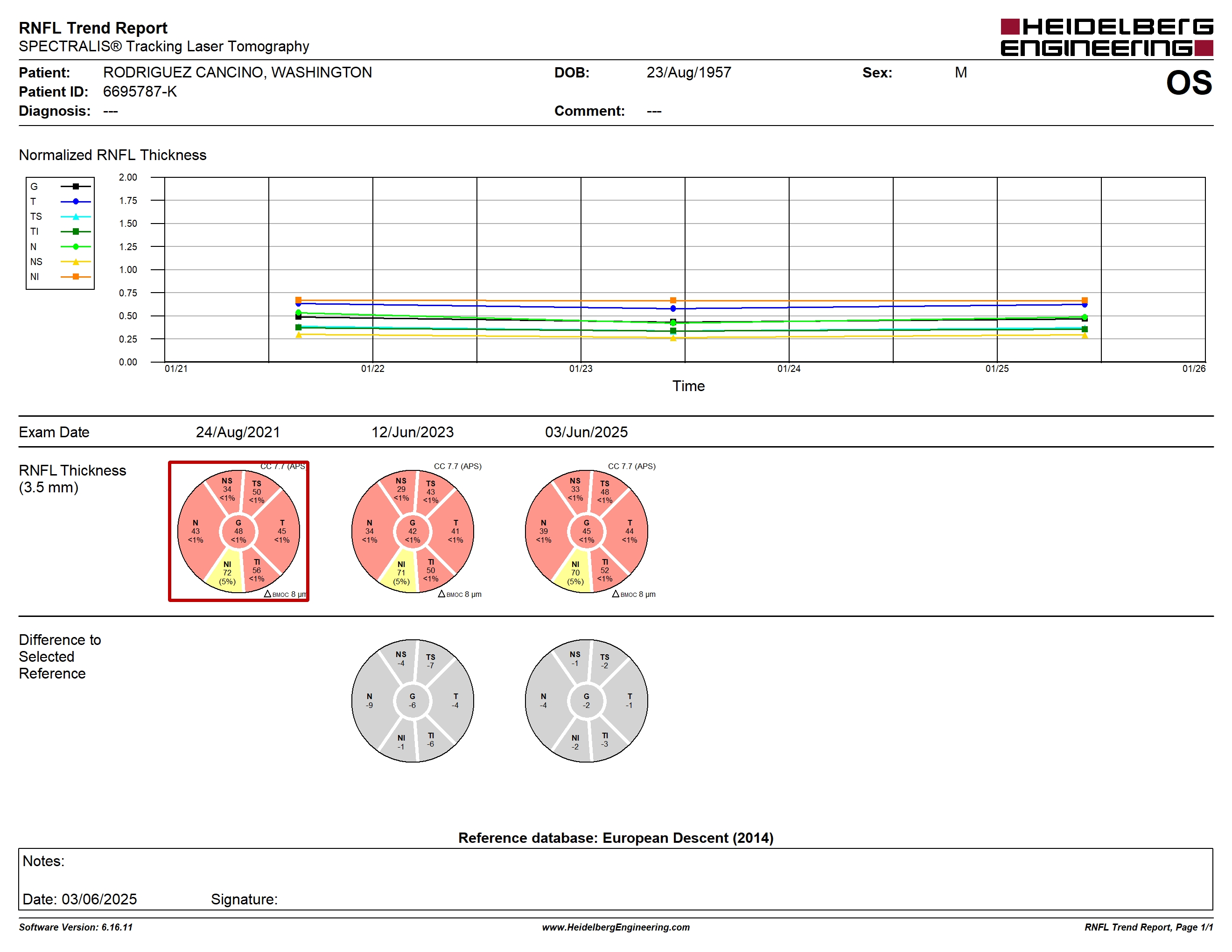The height and width of the screenshot is (952, 1232).
Task: Click the Heidelberg Engineering logo
Action: point(1106,37)
